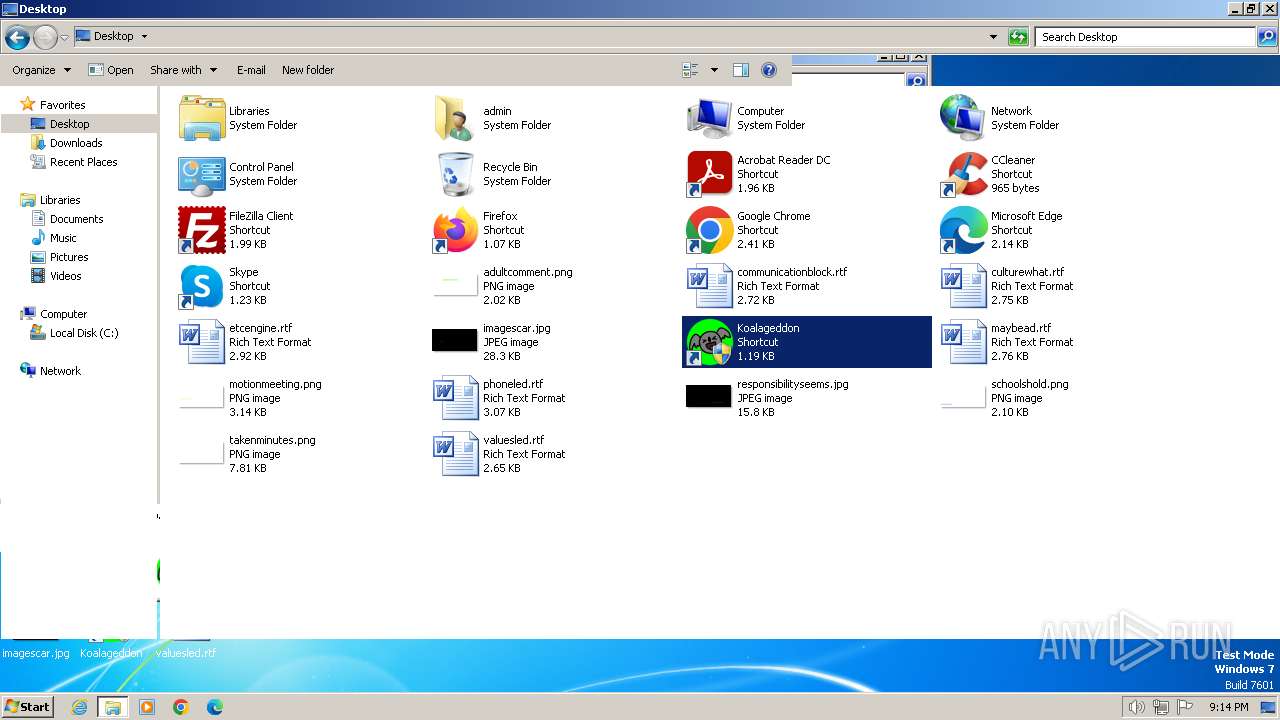
Task: Open the recent pages dropdown arrow
Action: click(65, 37)
